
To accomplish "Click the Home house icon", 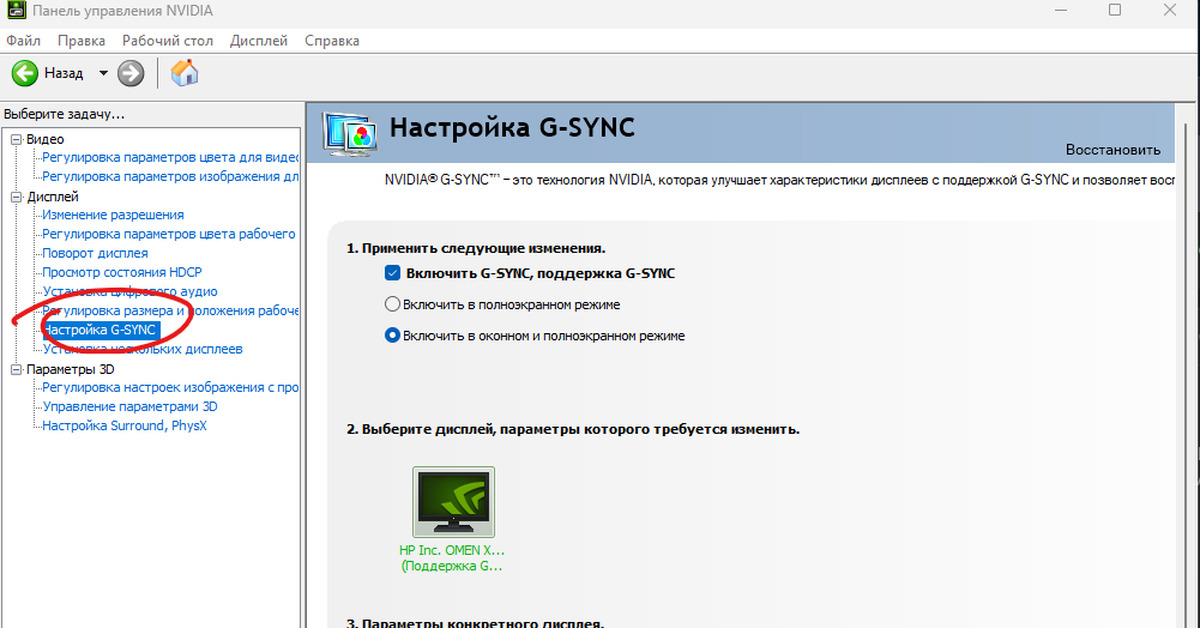I will pos(184,72).
